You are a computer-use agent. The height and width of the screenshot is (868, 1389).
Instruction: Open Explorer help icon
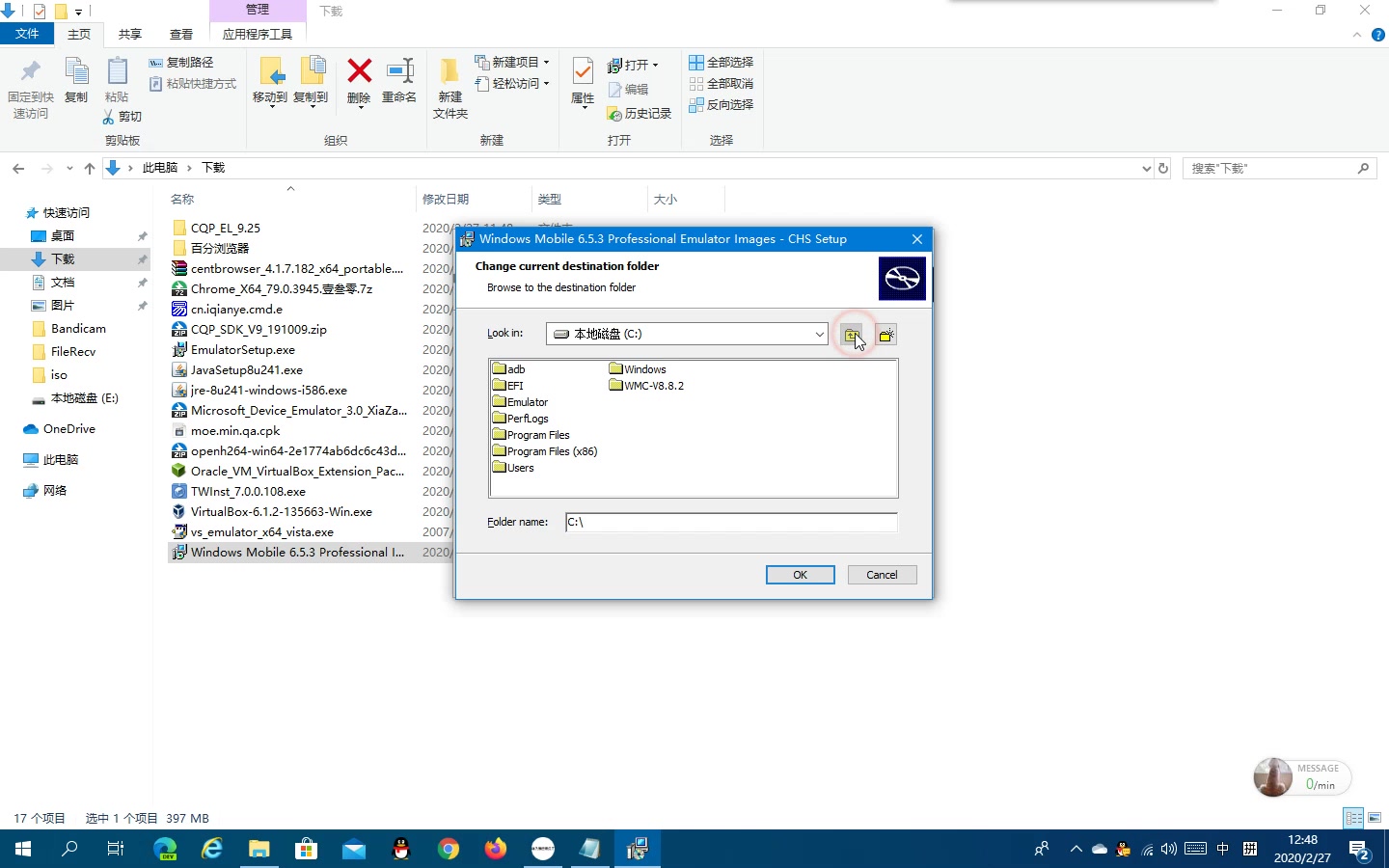1377,35
